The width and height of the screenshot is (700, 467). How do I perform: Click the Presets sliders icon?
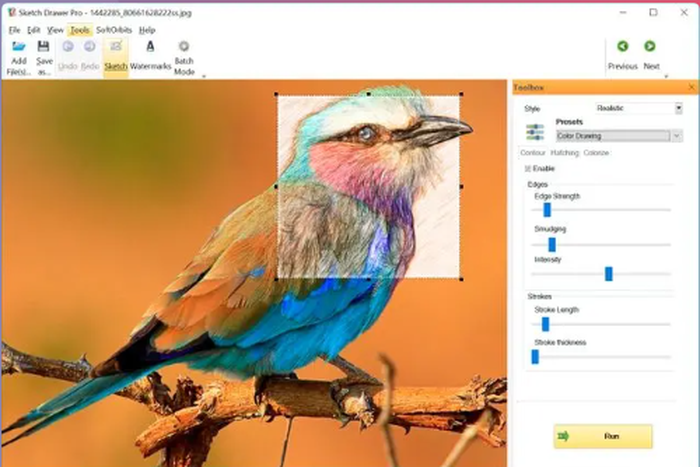pyautogui.click(x=535, y=131)
